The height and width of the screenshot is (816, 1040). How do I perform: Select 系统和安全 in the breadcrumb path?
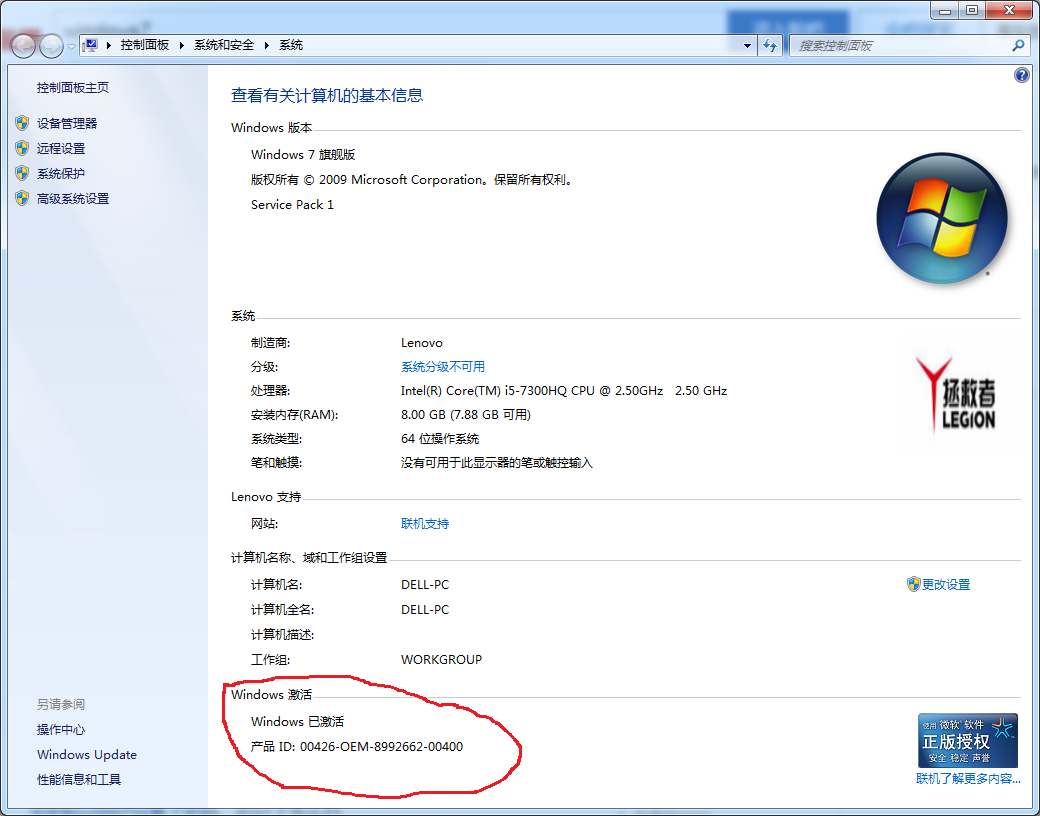[x=224, y=45]
